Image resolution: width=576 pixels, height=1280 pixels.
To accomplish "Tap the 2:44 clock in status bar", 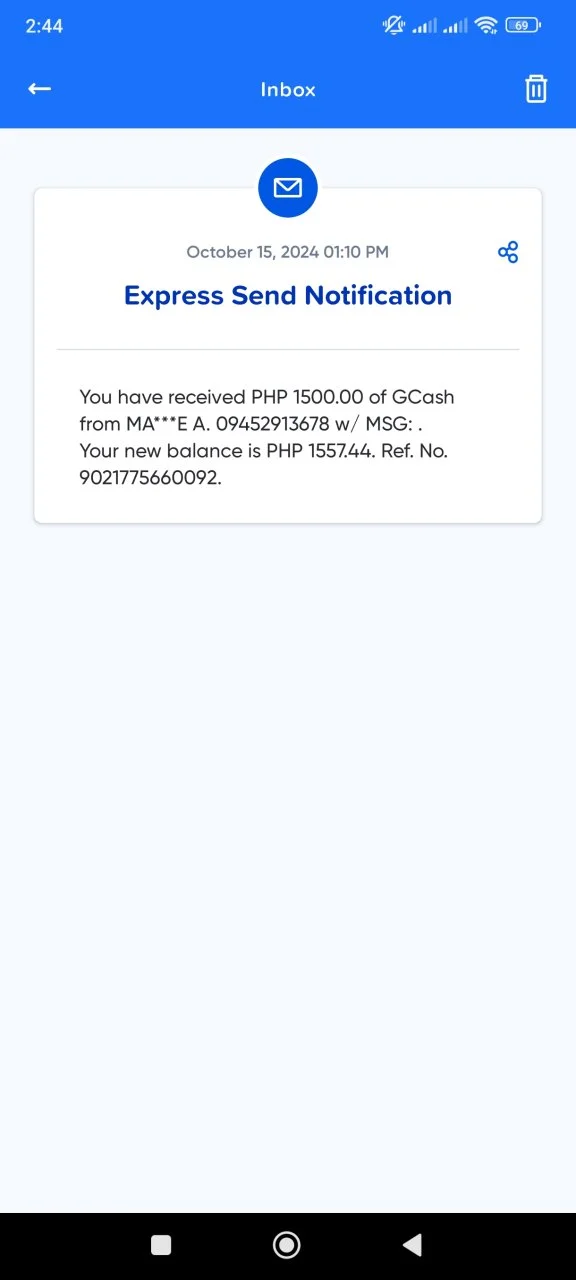I will [44, 26].
